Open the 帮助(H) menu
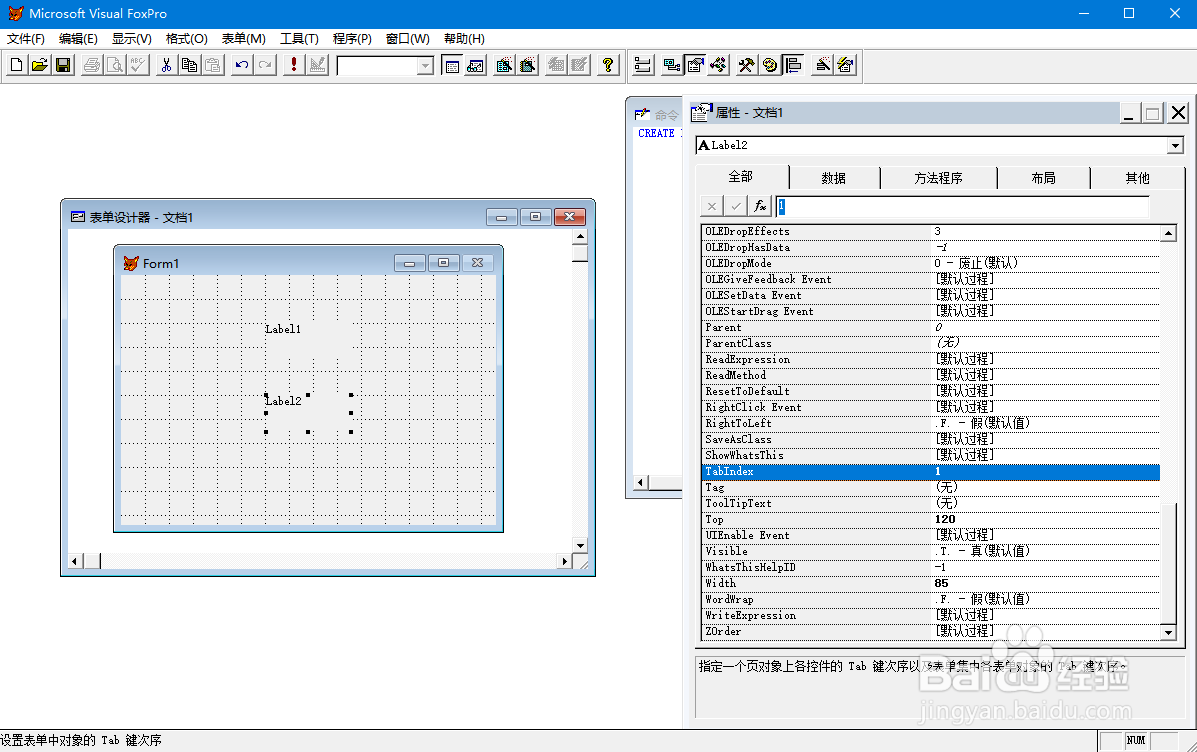Image resolution: width=1197 pixels, height=752 pixels. (x=464, y=39)
